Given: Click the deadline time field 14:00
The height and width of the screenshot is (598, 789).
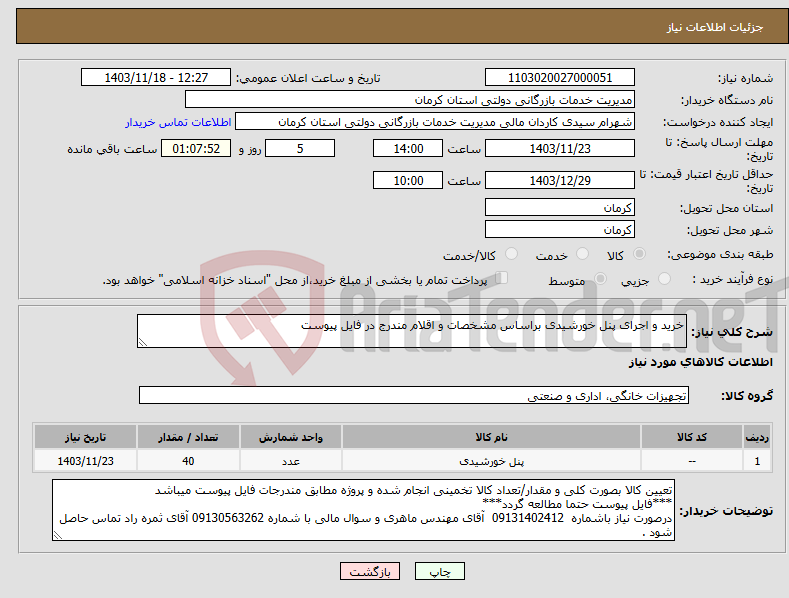Looking at the screenshot, I should coord(408,148).
